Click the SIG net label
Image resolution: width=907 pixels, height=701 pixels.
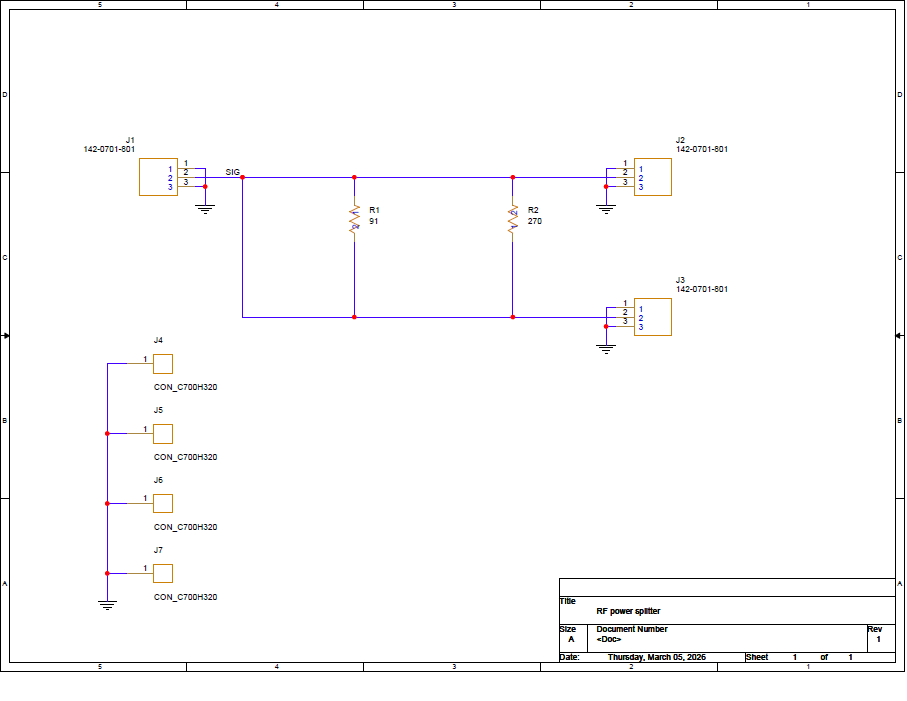(x=233, y=172)
